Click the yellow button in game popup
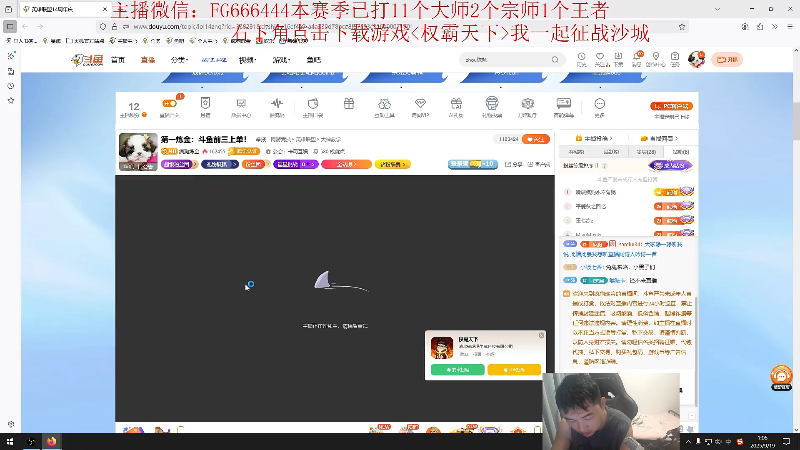This screenshot has height=450, width=800. point(514,369)
